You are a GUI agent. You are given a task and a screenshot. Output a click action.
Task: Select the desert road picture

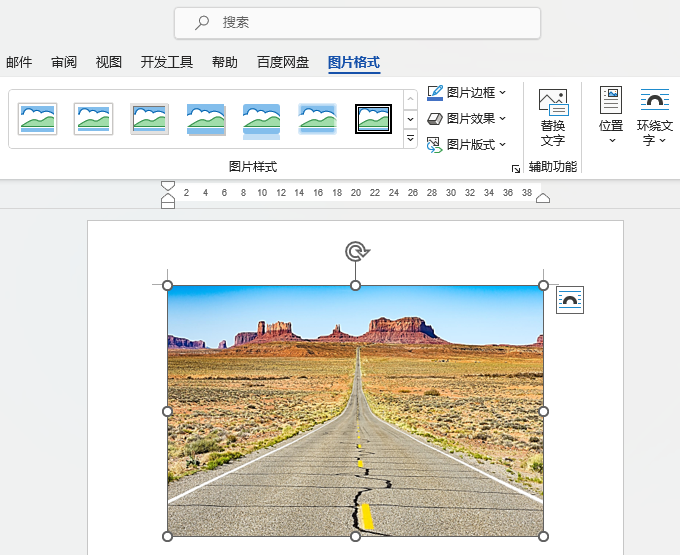point(355,411)
